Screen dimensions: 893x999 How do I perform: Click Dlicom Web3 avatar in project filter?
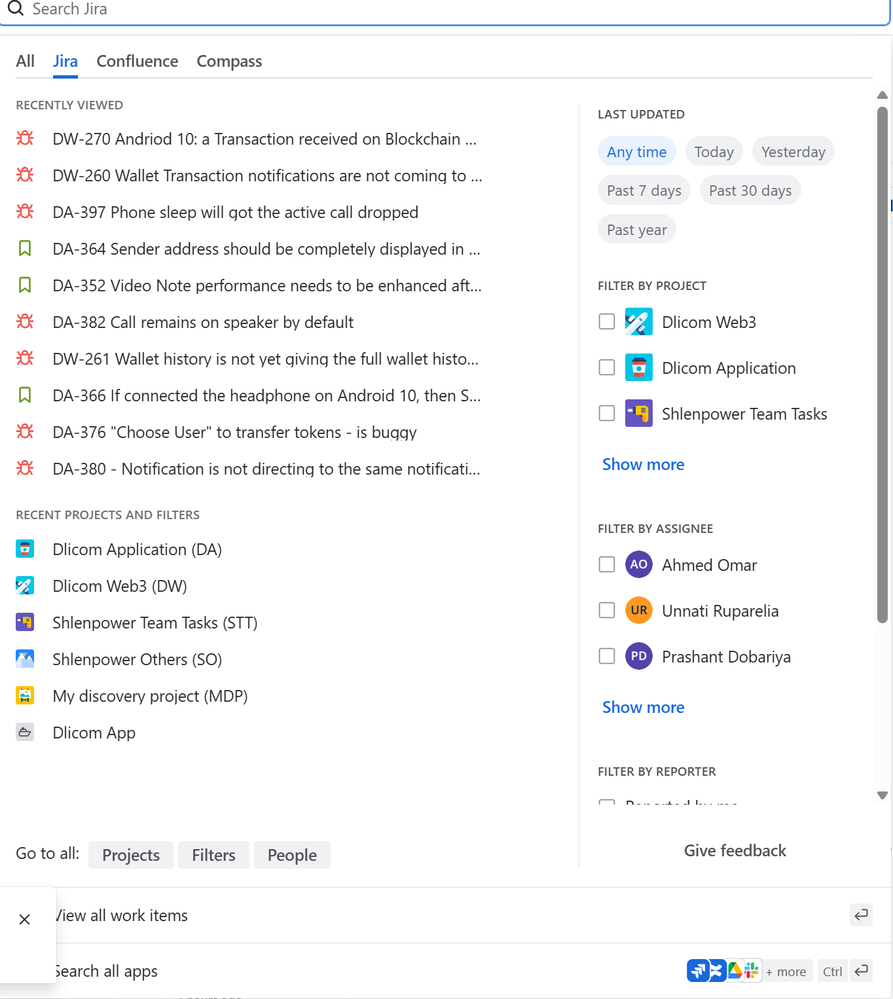(x=638, y=322)
